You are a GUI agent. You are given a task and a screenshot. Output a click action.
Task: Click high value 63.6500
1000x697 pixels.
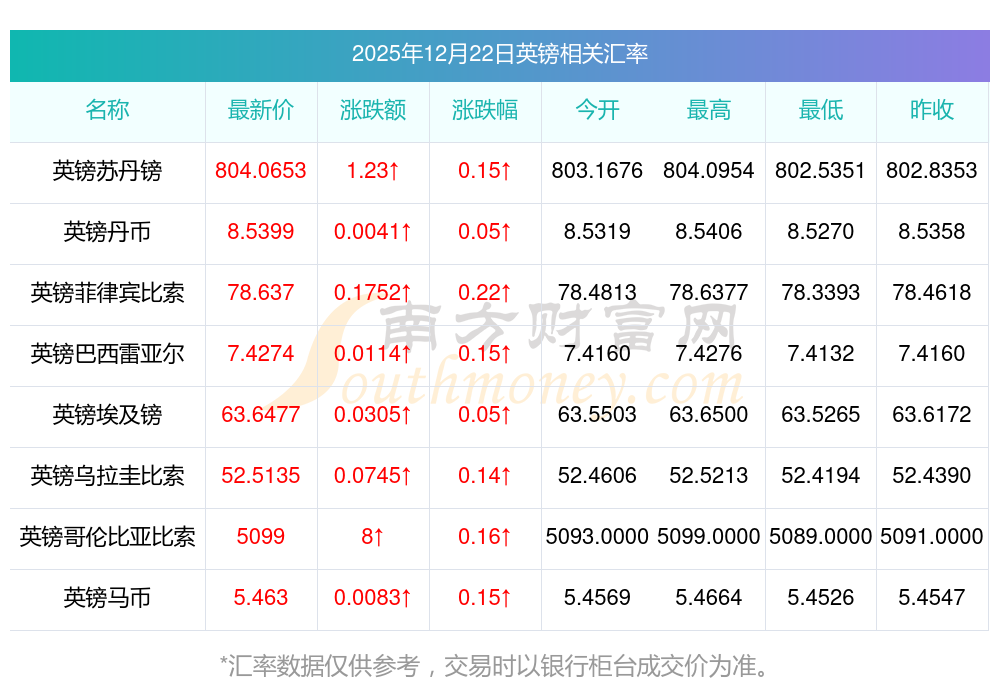709,415
